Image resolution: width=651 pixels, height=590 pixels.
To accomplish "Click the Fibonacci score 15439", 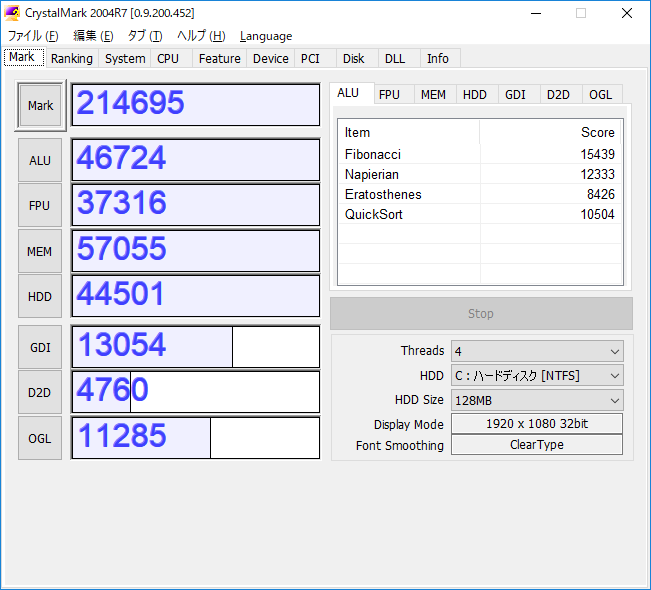I will [x=597, y=154].
